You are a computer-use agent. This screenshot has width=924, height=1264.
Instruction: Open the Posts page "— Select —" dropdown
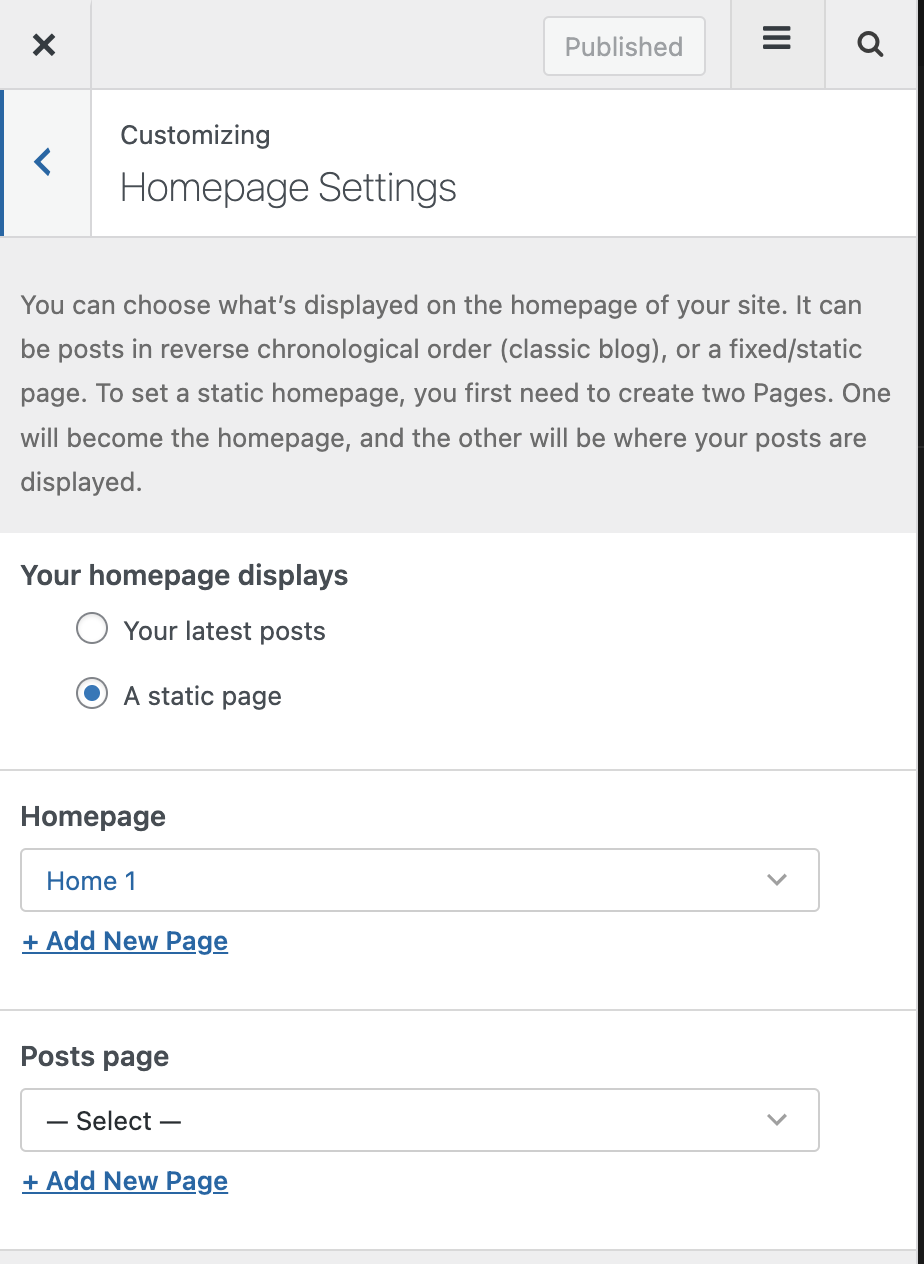[420, 1120]
